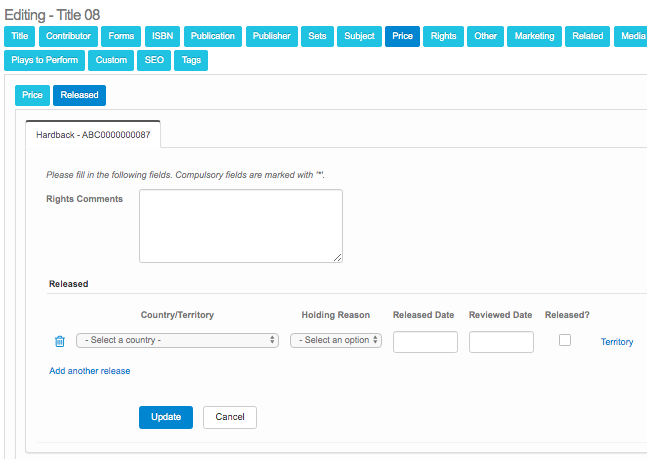Click into the Rights Comments text area
647x459 pixels.
click(240, 226)
